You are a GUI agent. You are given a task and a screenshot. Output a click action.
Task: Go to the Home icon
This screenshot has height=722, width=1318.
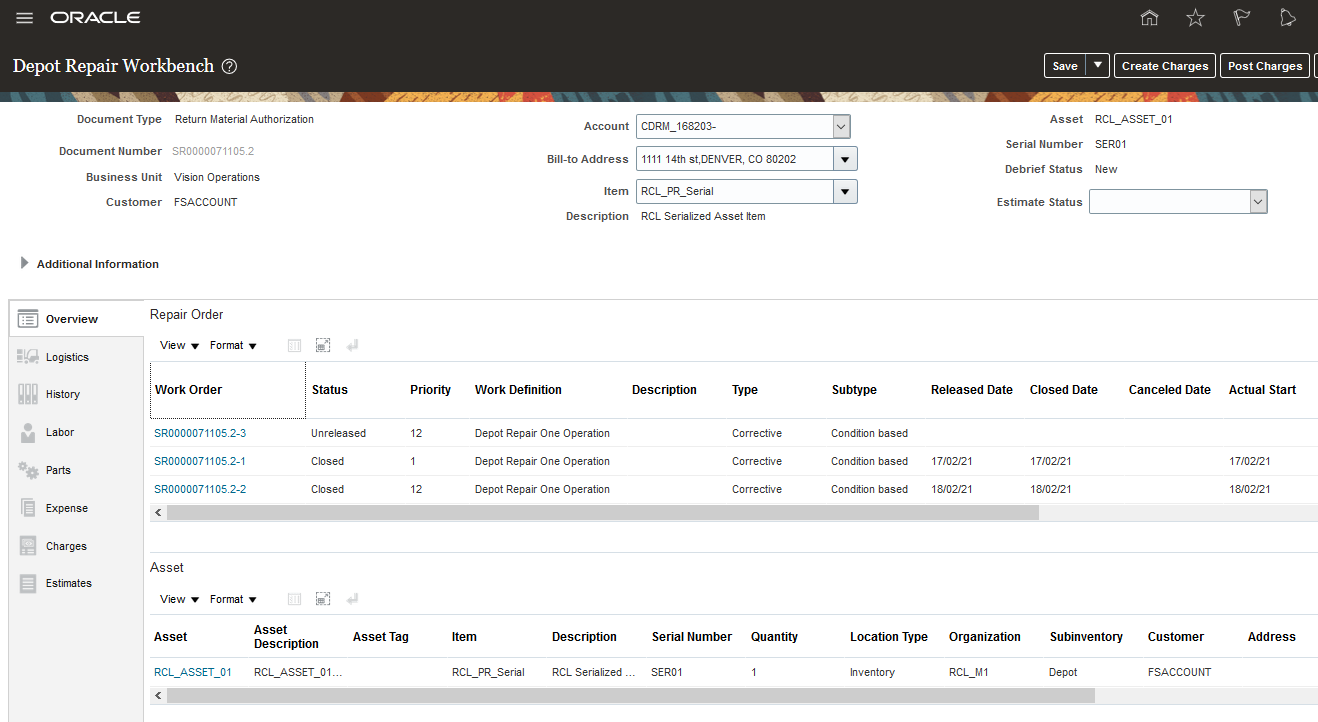[x=1150, y=18]
